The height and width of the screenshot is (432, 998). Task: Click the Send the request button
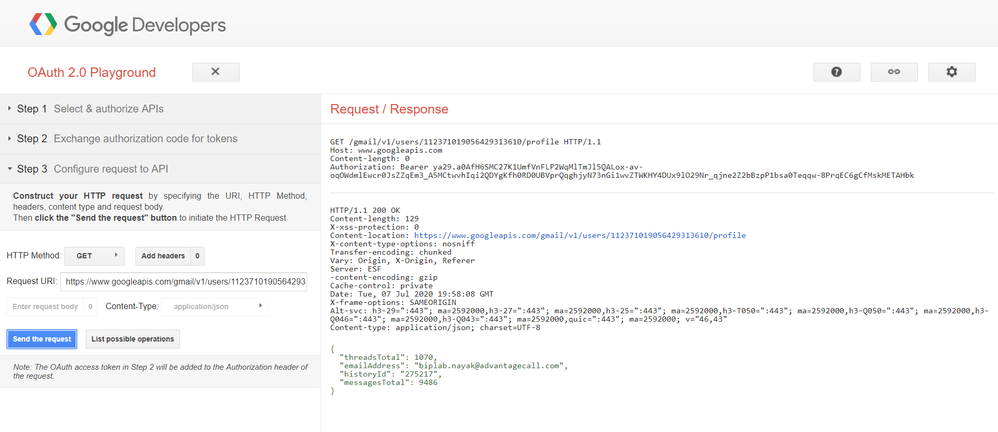pyautogui.click(x=42, y=339)
